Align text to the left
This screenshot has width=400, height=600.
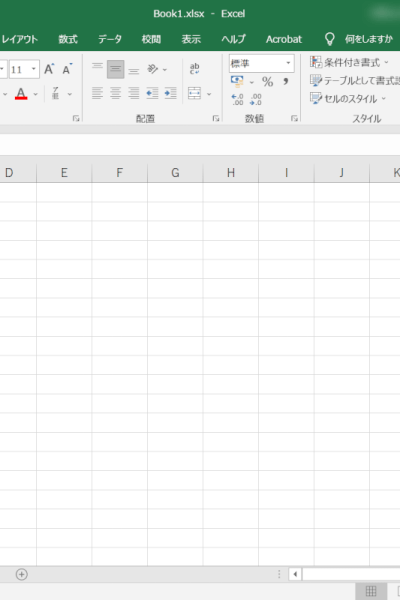point(97,93)
